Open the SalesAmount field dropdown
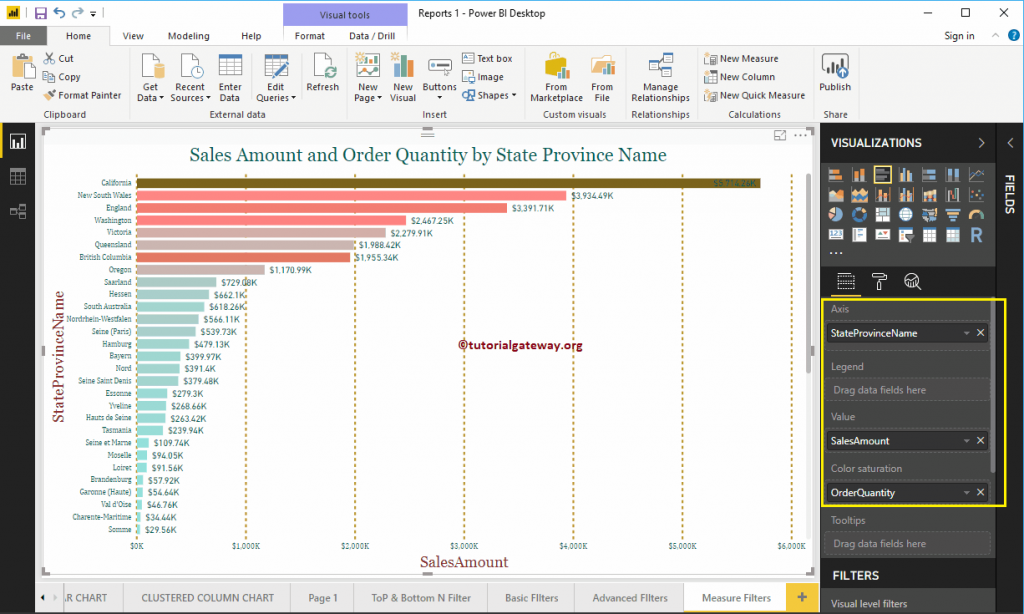 tap(966, 440)
